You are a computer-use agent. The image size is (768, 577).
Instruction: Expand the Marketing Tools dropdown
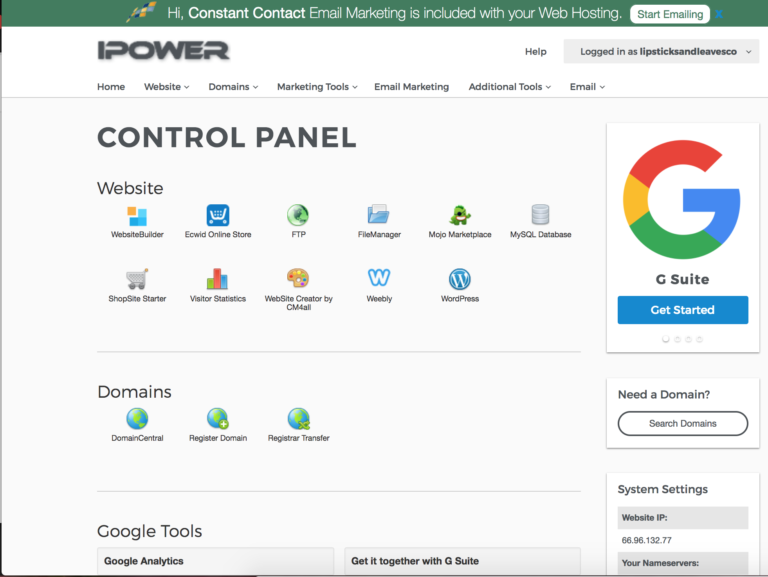(317, 87)
